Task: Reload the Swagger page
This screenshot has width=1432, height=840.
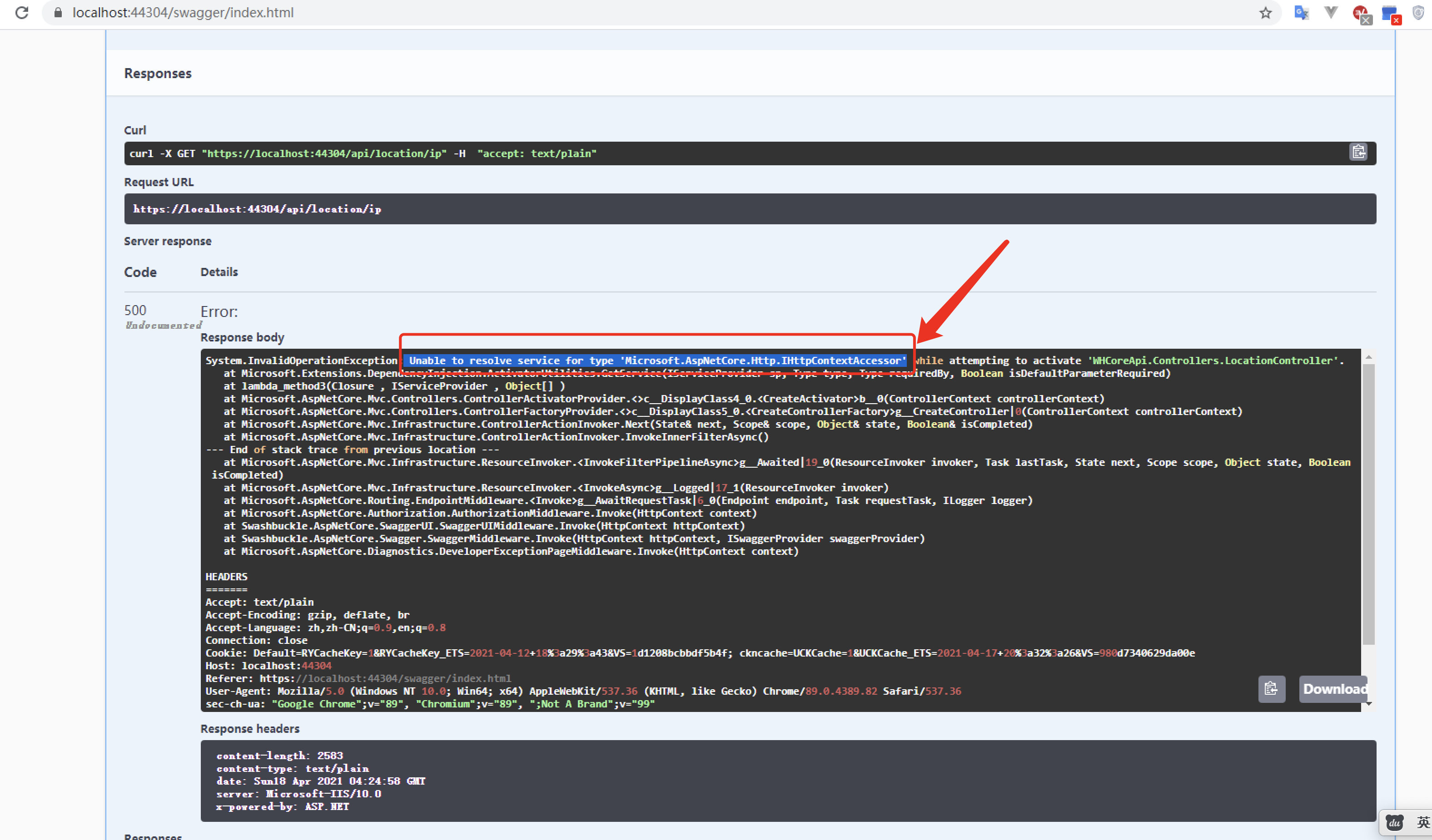Action: (x=22, y=13)
